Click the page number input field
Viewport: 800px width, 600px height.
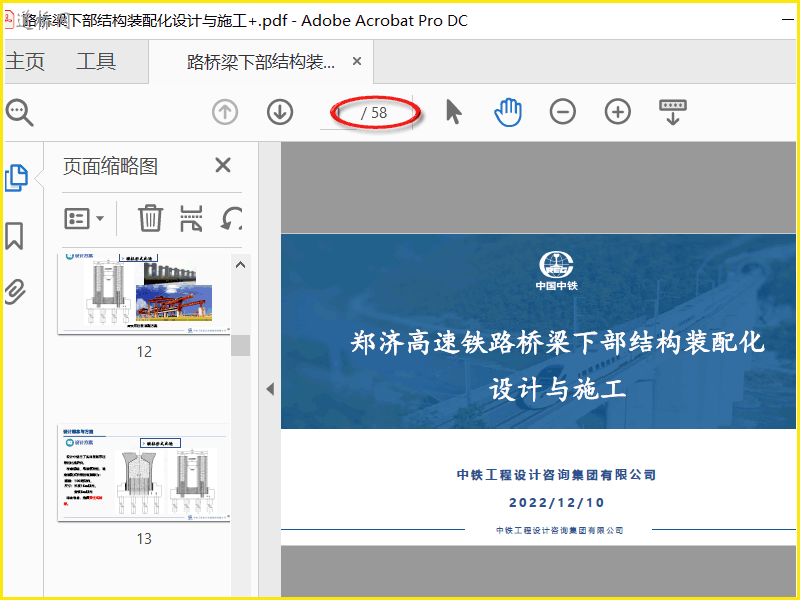coord(338,113)
